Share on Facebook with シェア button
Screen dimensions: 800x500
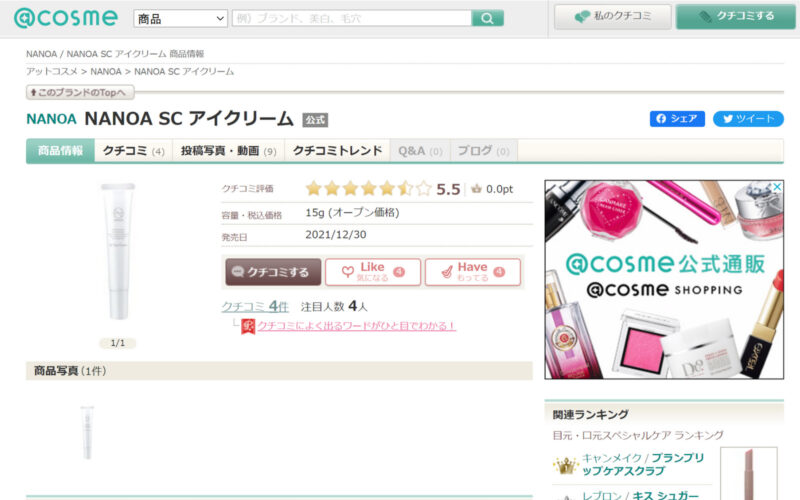(677, 119)
